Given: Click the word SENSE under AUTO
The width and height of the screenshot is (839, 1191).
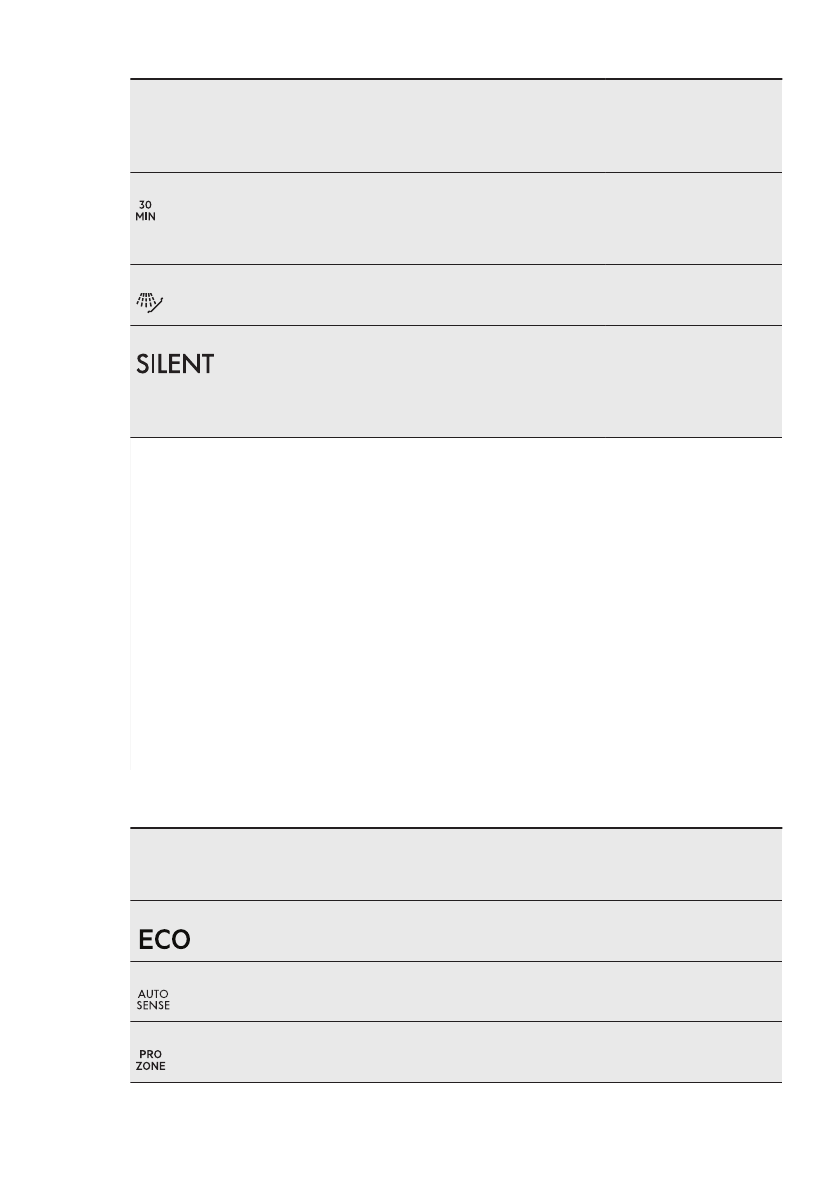Looking at the screenshot, I should pos(153,1006).
